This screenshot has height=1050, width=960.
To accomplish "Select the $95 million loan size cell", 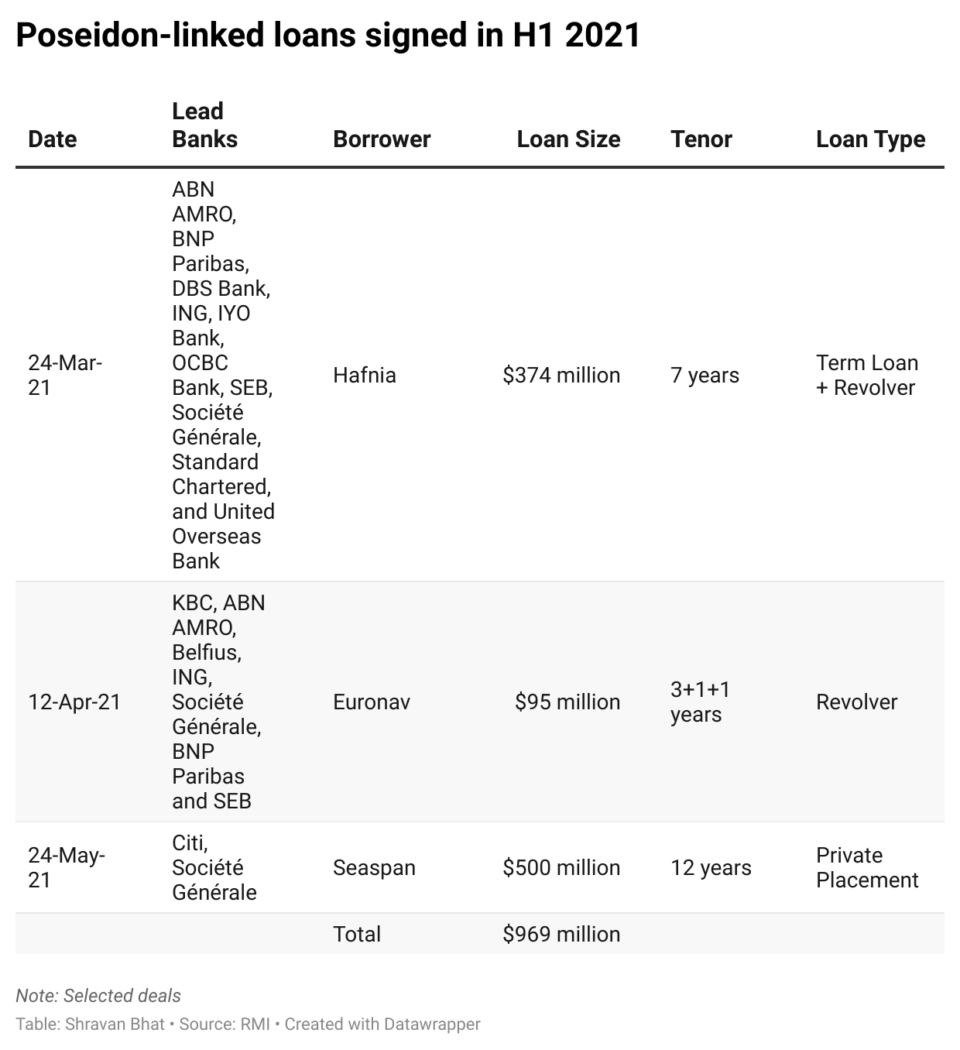I will (567, 702).
